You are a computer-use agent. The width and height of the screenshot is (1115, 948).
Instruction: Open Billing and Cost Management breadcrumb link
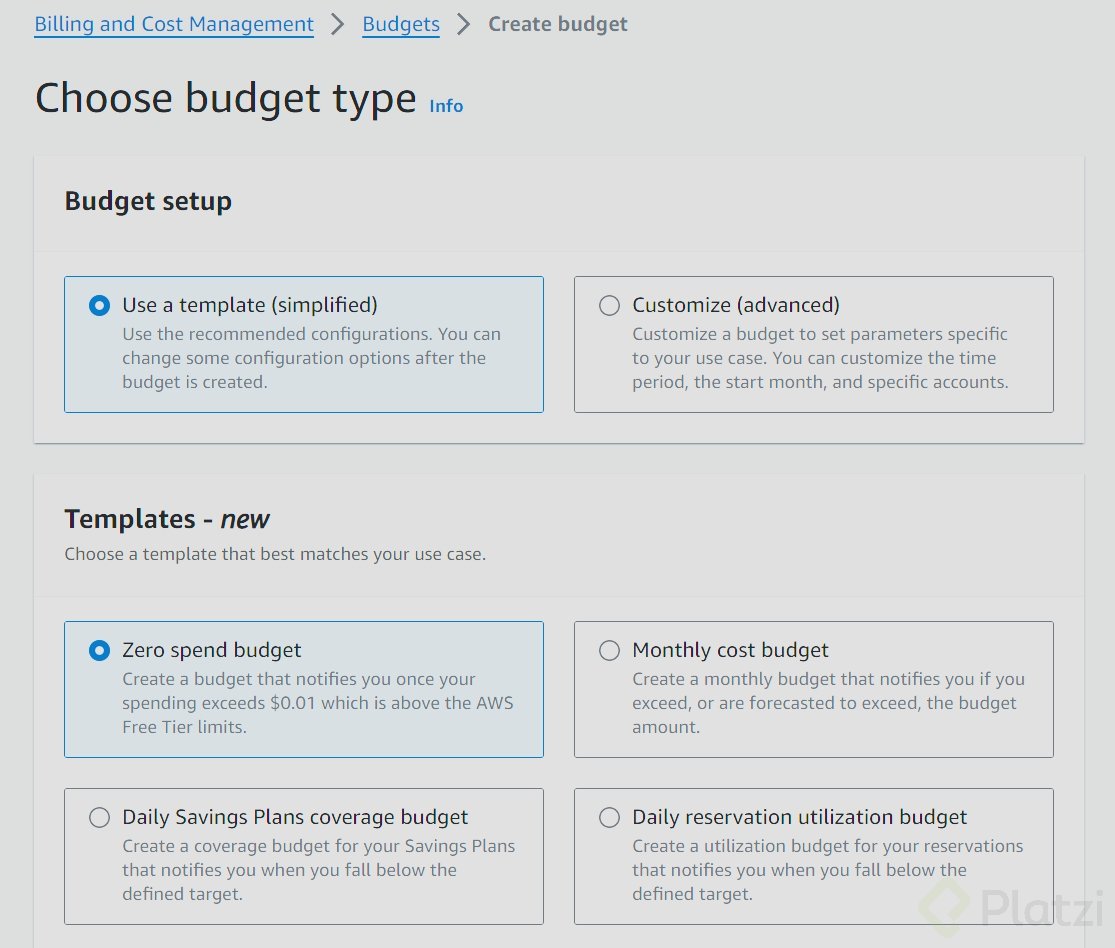tap(174, 24)
